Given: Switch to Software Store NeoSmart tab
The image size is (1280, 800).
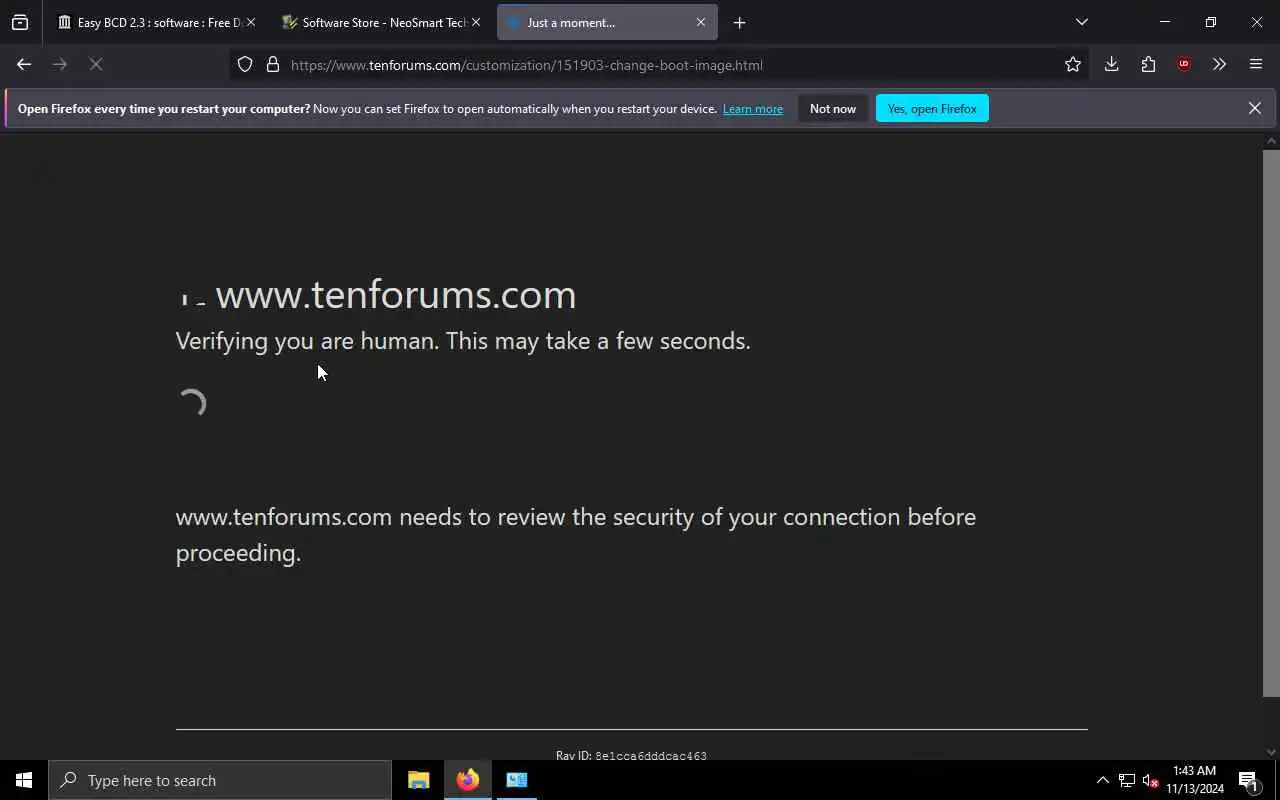Looking at the screenshot, I should (x=375, y=22).
